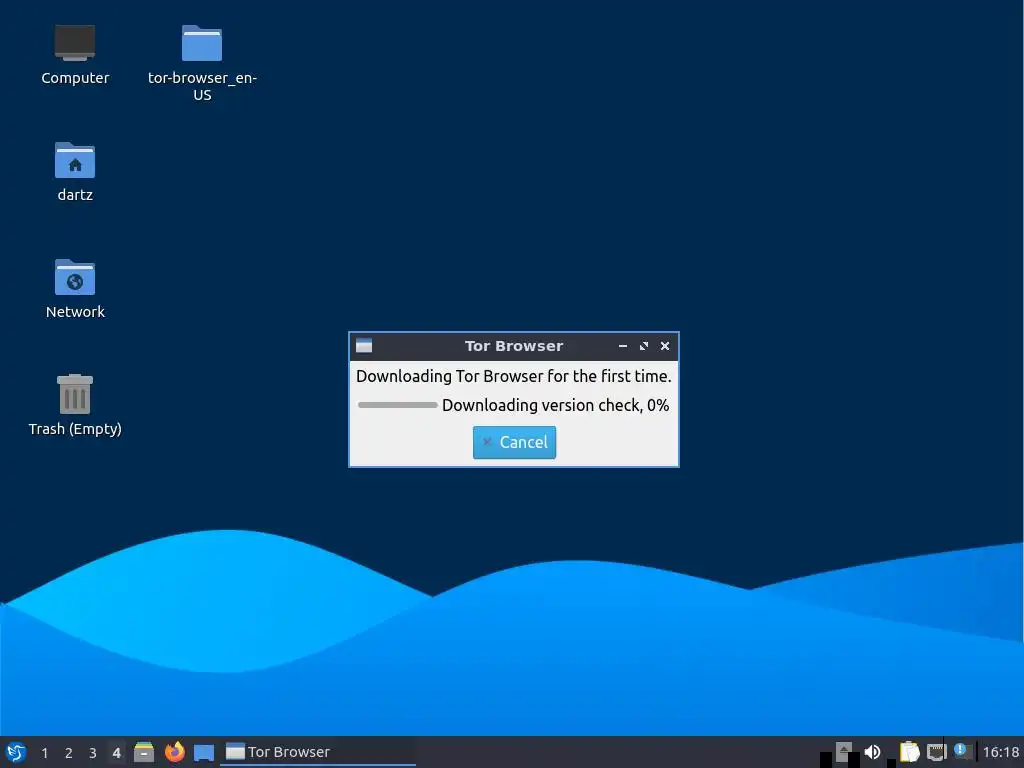Switch to workspace 2
This screenshot has height=768, width=1024.
[69, 753]
